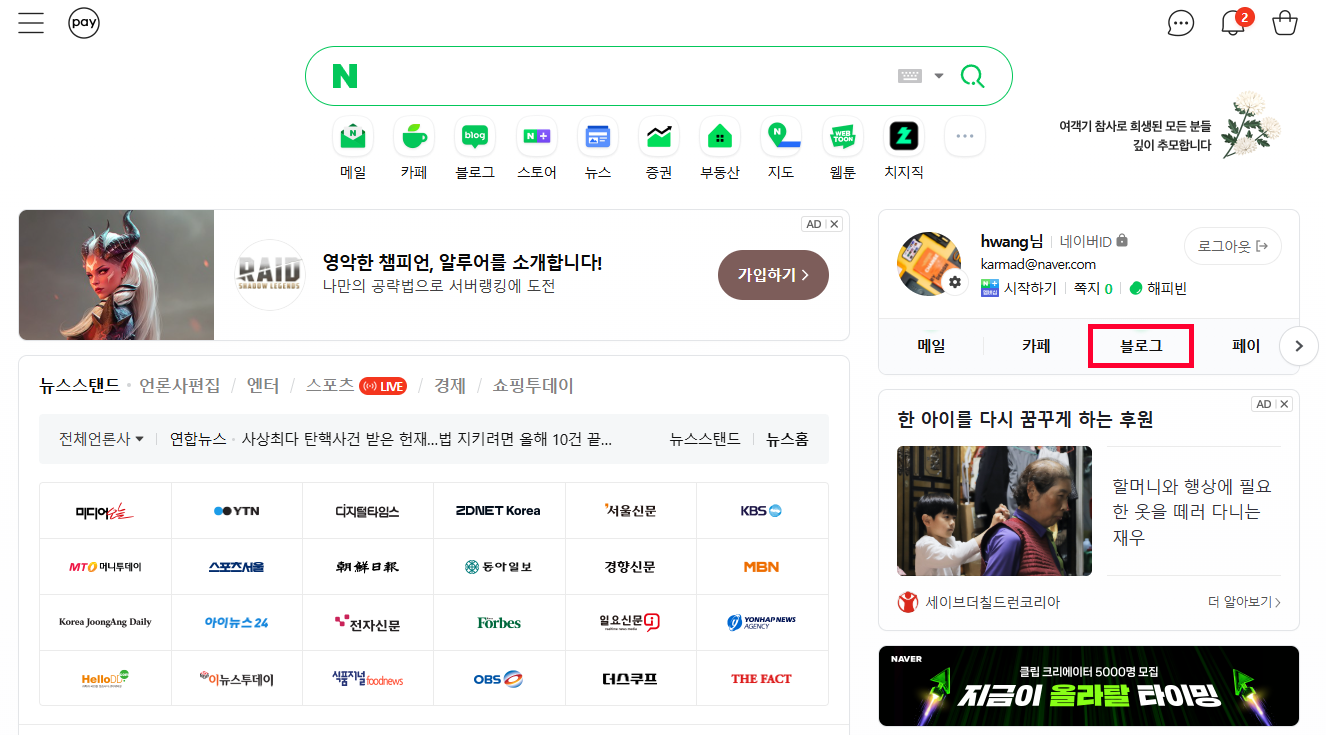The image size is (1326, 735).
Task: Open the 웹툰 shortcut icon
Action: (x=843, y=137)
